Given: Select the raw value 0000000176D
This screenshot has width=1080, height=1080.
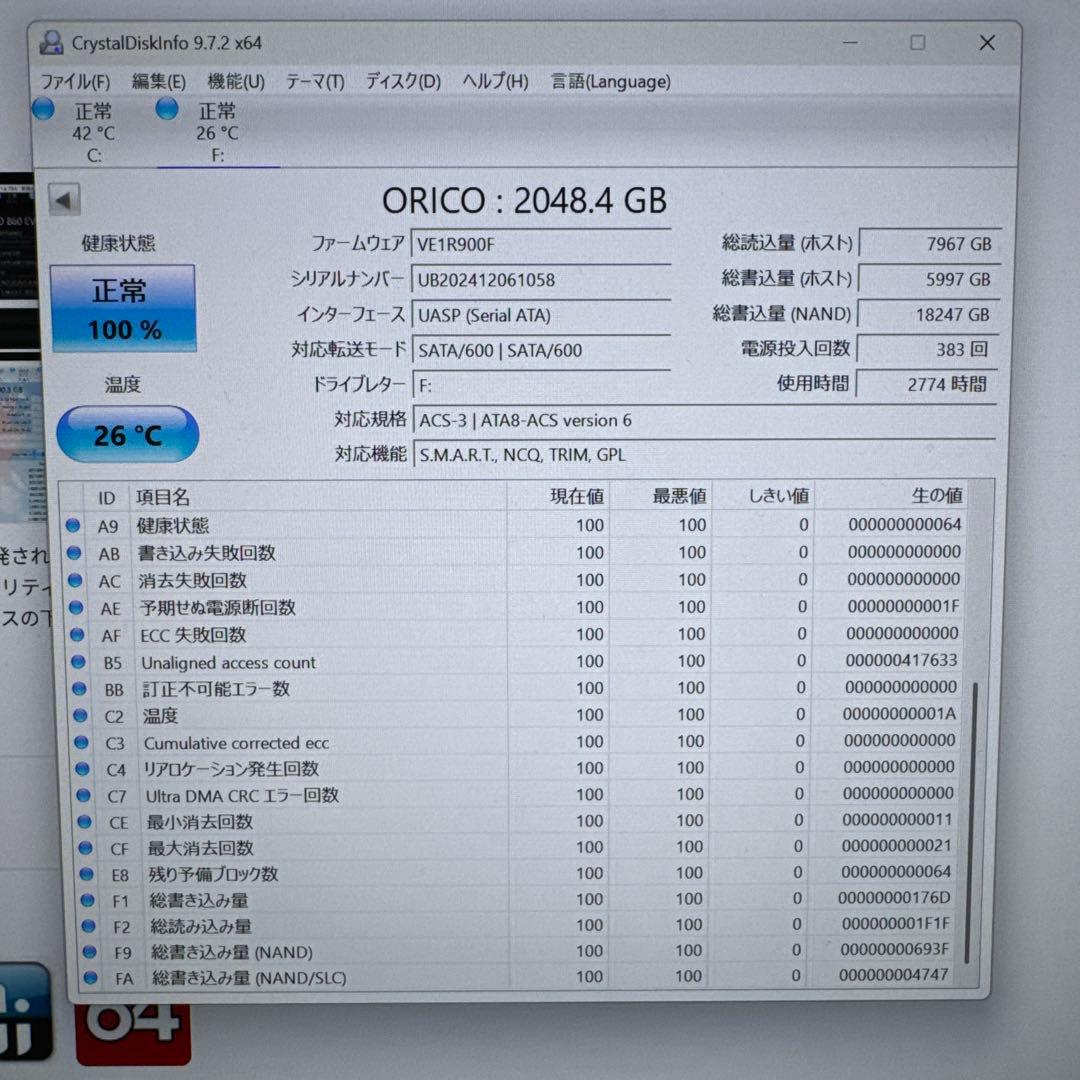Looking at the screenshot, I should point(894,897).
